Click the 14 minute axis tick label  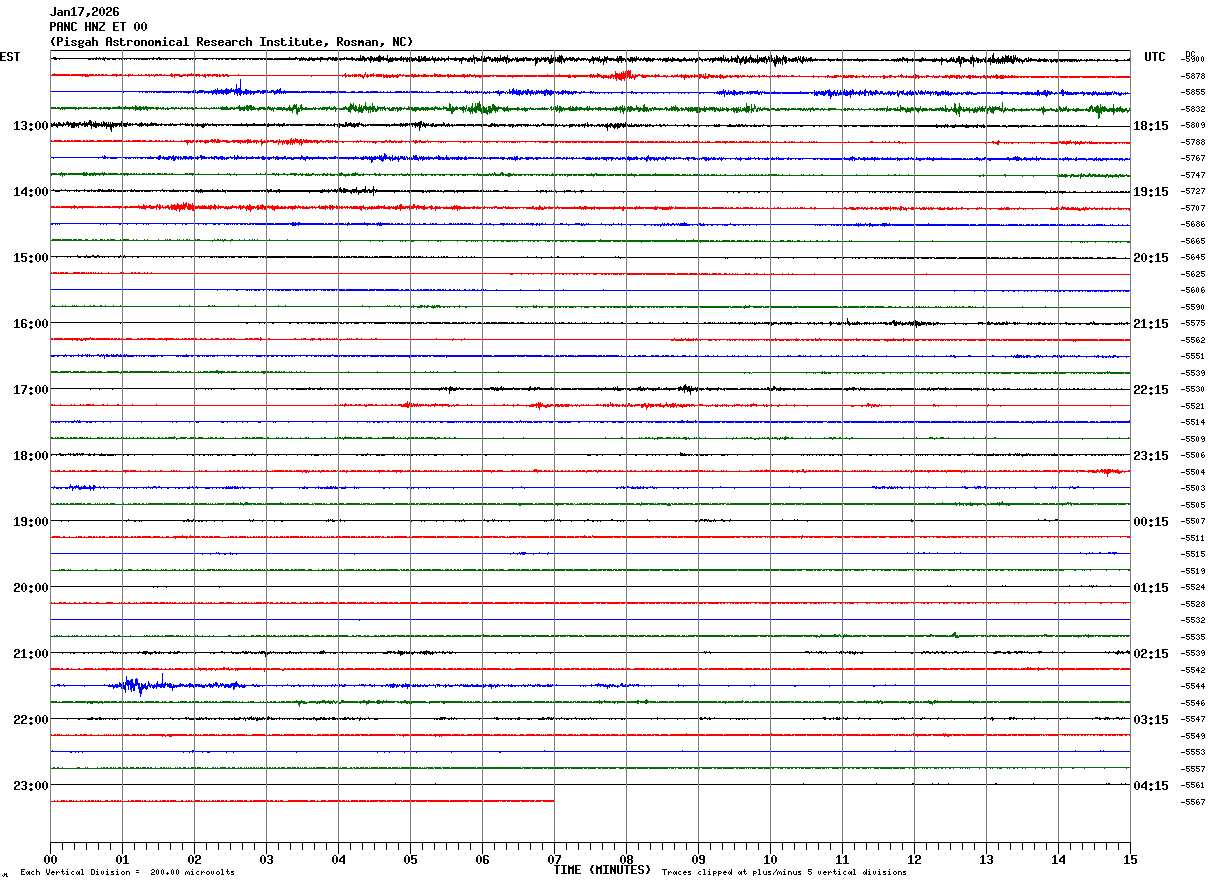1058,860
